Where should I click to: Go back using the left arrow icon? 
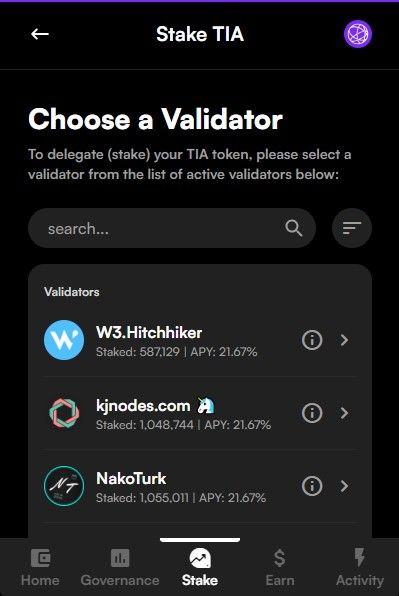coord(40,34)
